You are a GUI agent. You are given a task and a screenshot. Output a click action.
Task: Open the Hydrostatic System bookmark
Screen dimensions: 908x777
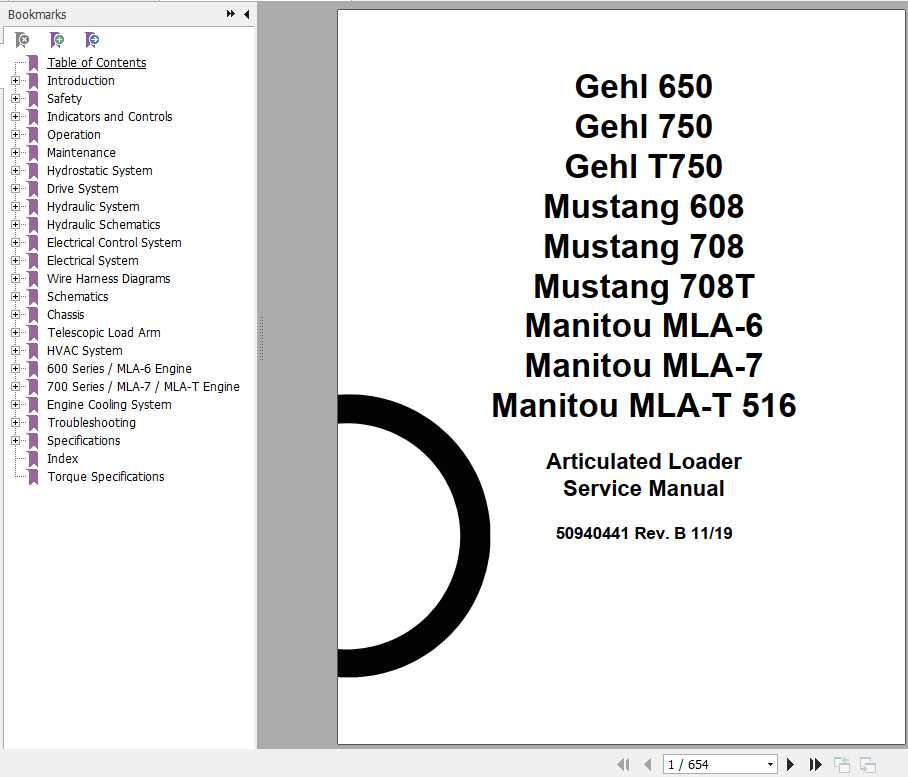coord(100,171)
